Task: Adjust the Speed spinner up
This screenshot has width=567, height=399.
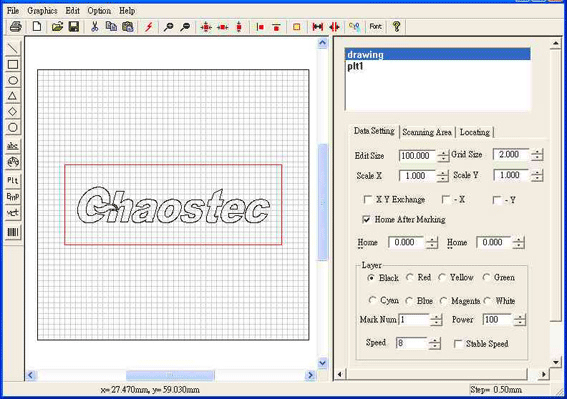Action: 434,340
